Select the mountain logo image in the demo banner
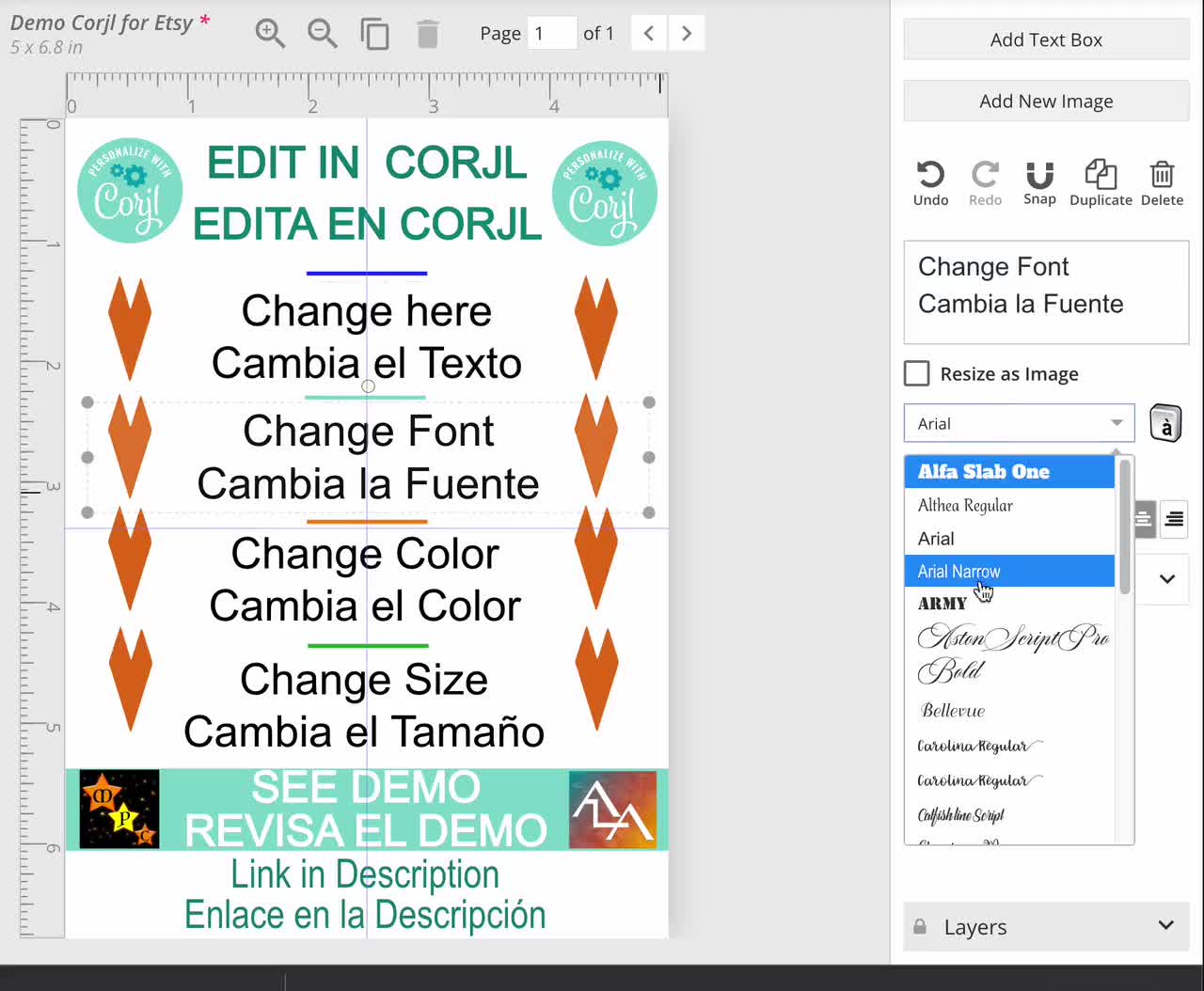The height and width of the screenshot is (991, 1204). (612, 810)
